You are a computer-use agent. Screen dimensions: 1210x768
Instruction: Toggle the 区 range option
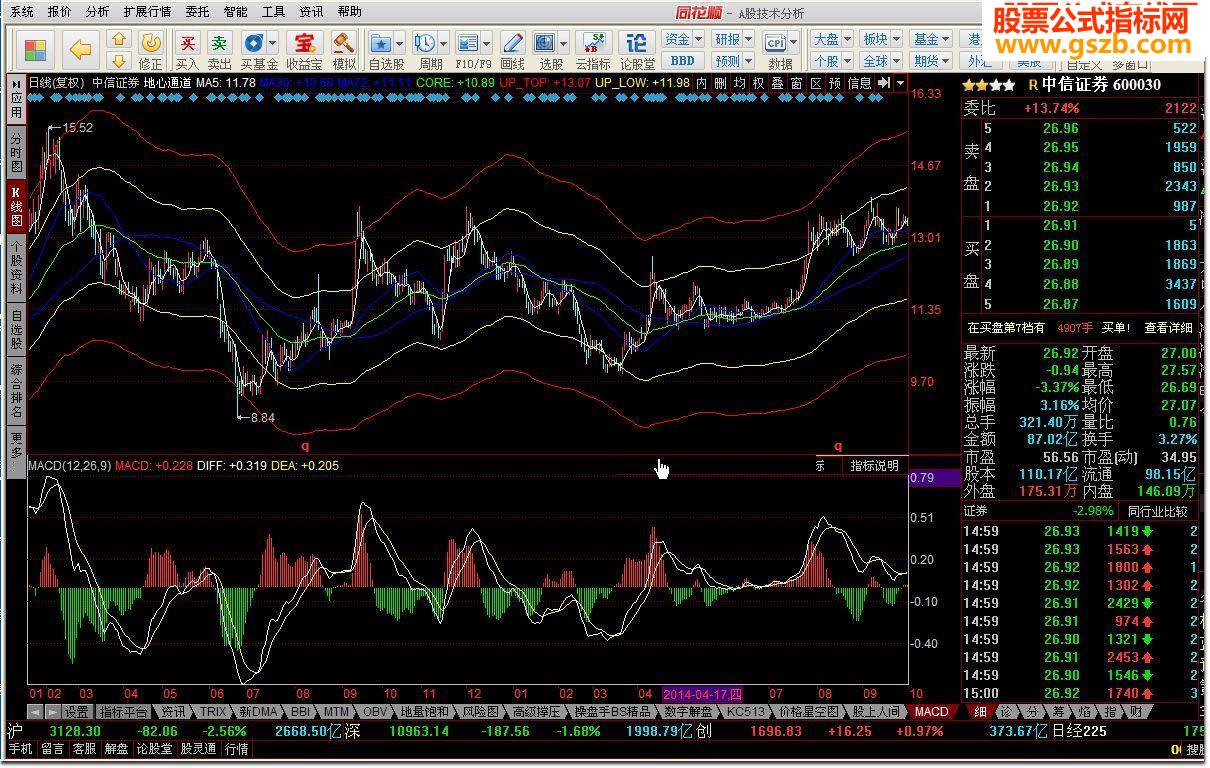[816, 84]
